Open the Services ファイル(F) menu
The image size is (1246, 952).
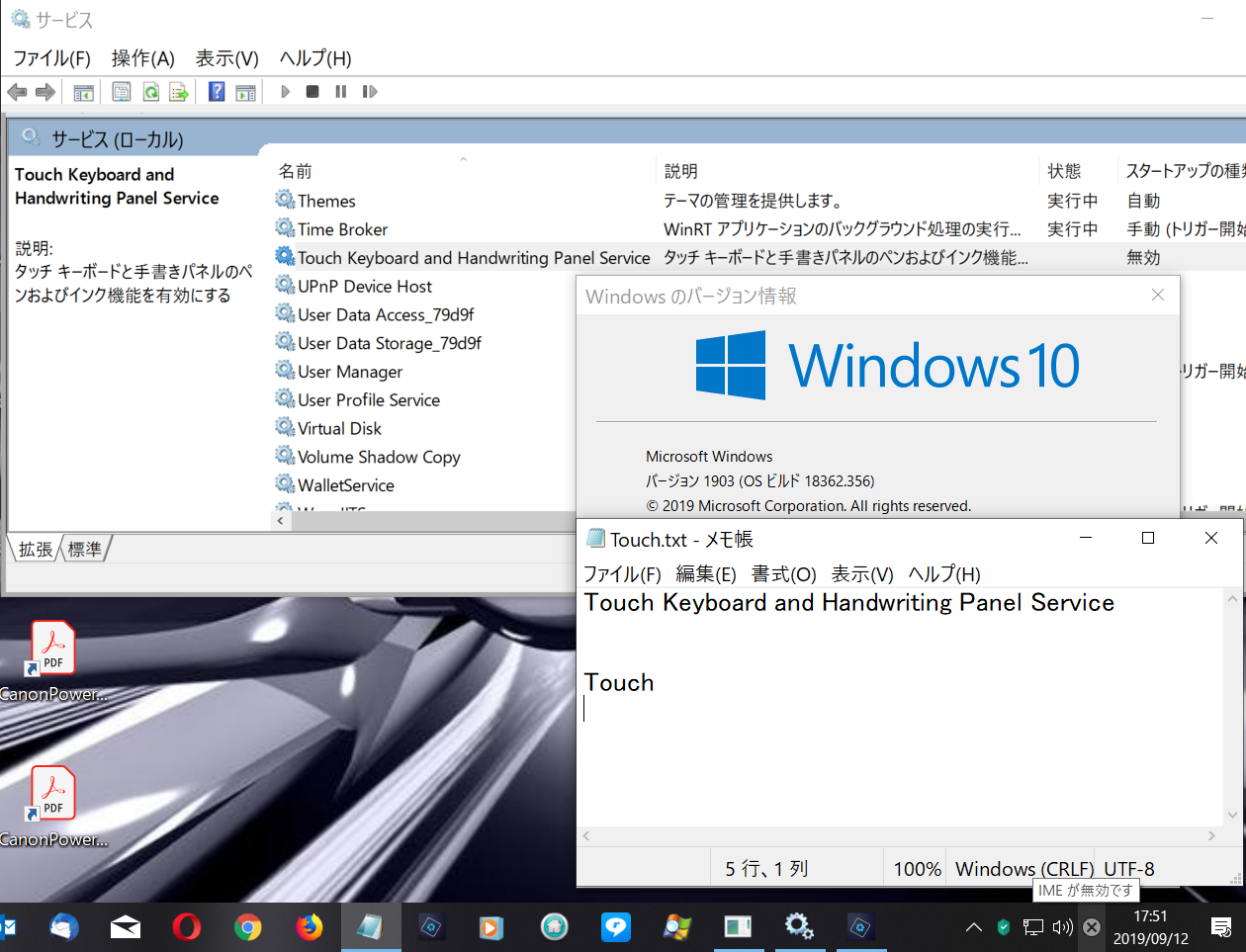pos(51,58)
